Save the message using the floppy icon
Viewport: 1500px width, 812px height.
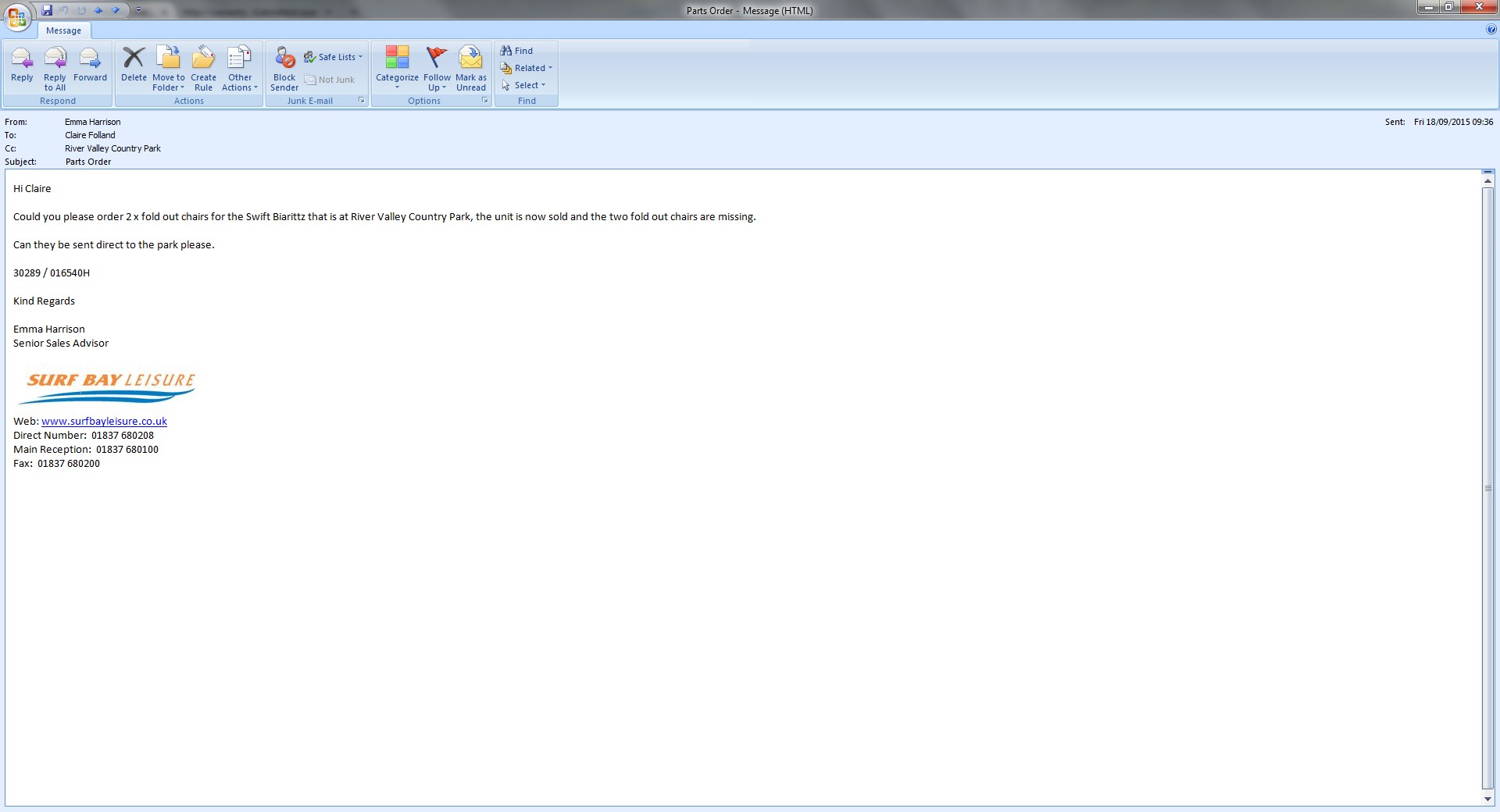(47, 10)
